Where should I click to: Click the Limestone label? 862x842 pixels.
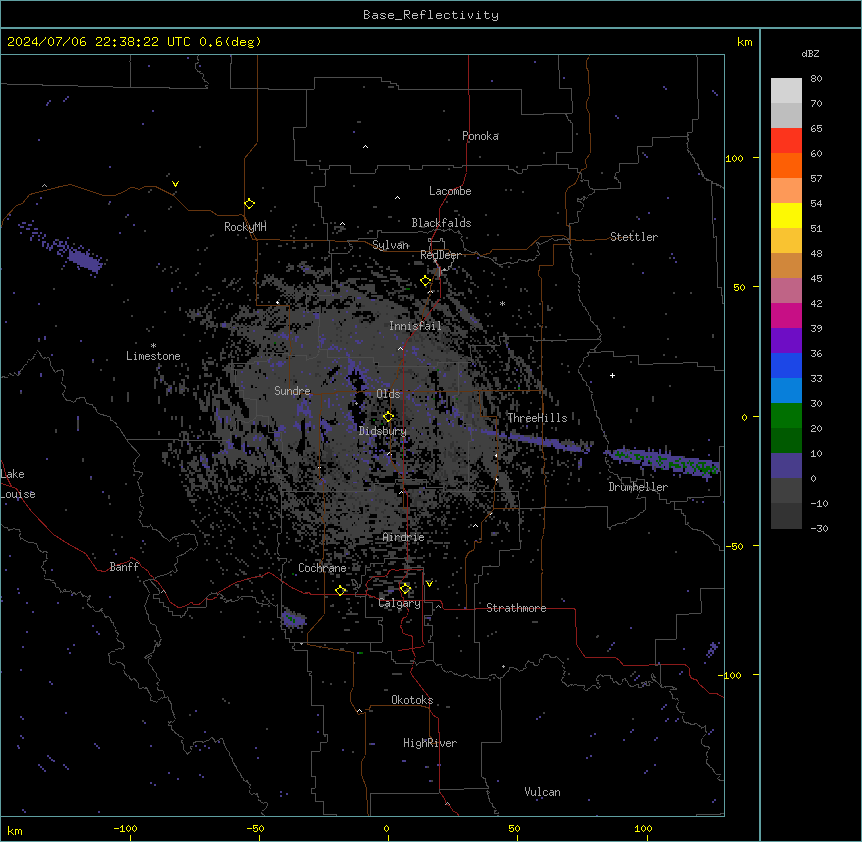153,356
